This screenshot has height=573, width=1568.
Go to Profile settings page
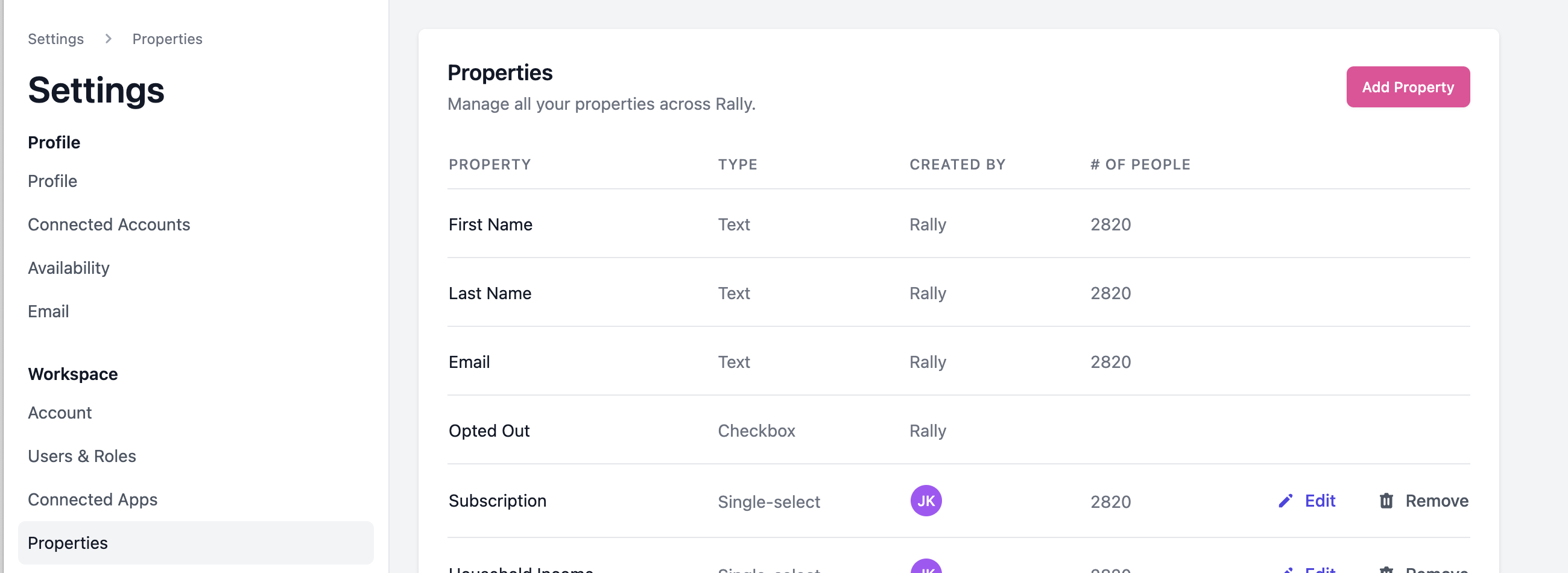(52, 181)
